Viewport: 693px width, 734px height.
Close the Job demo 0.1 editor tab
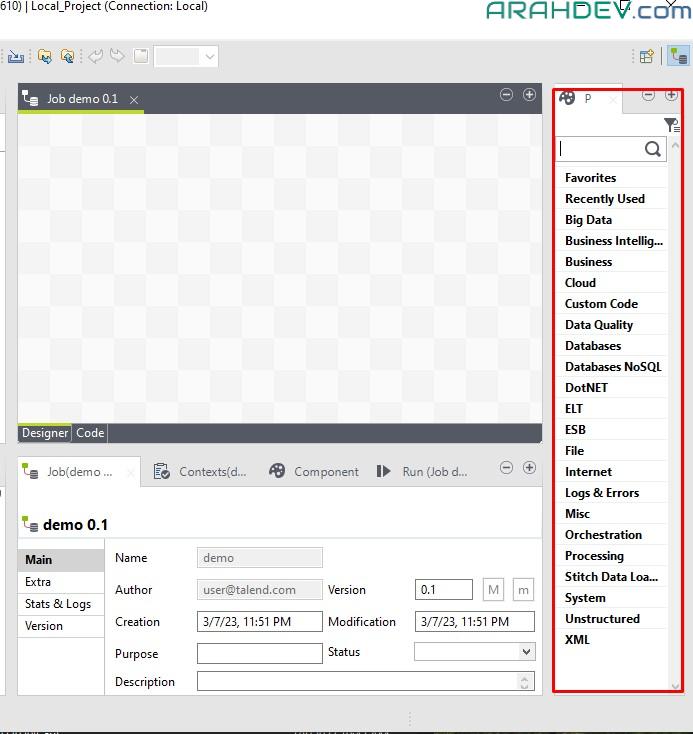[x=134, y=99]
